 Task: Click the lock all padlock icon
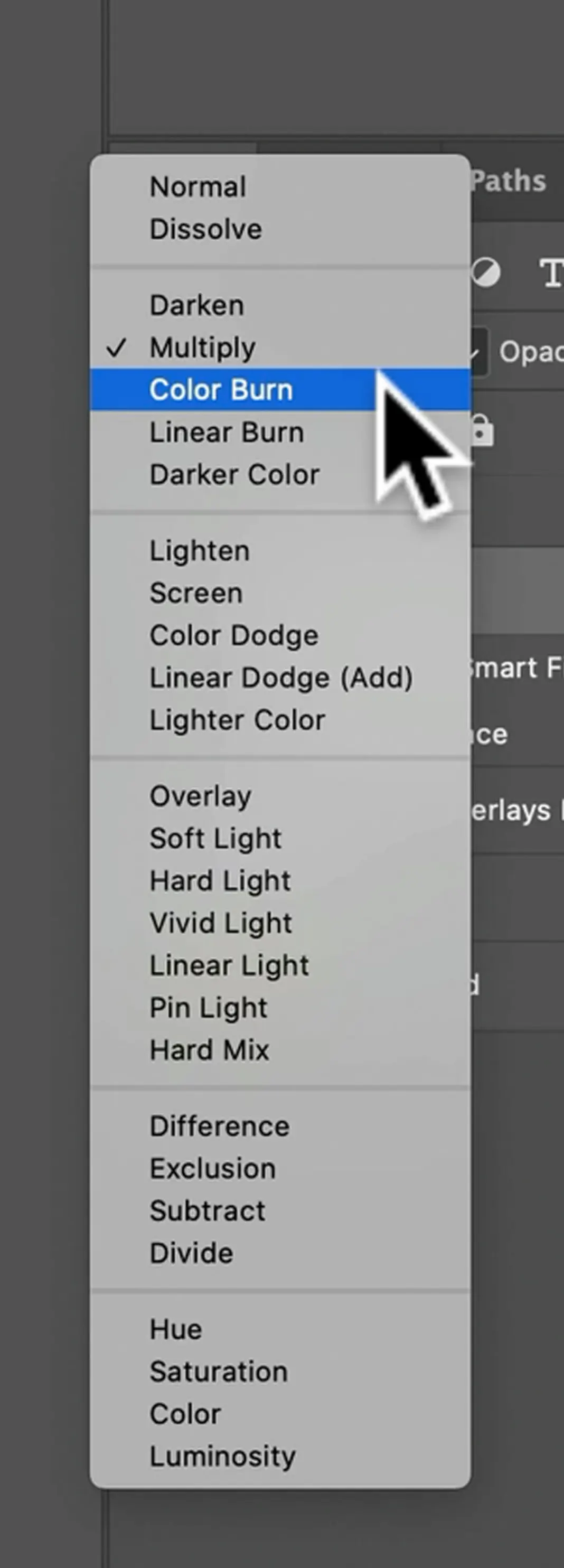tap(482, 430)
